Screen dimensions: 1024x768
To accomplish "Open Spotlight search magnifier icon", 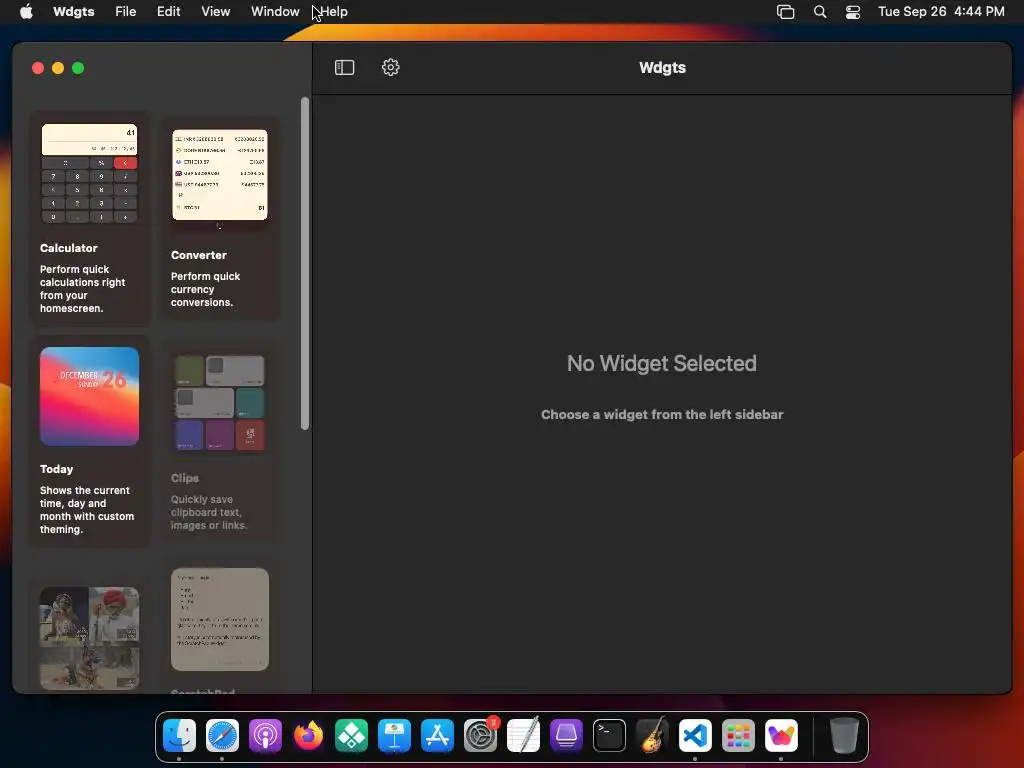I will [820, 11].
